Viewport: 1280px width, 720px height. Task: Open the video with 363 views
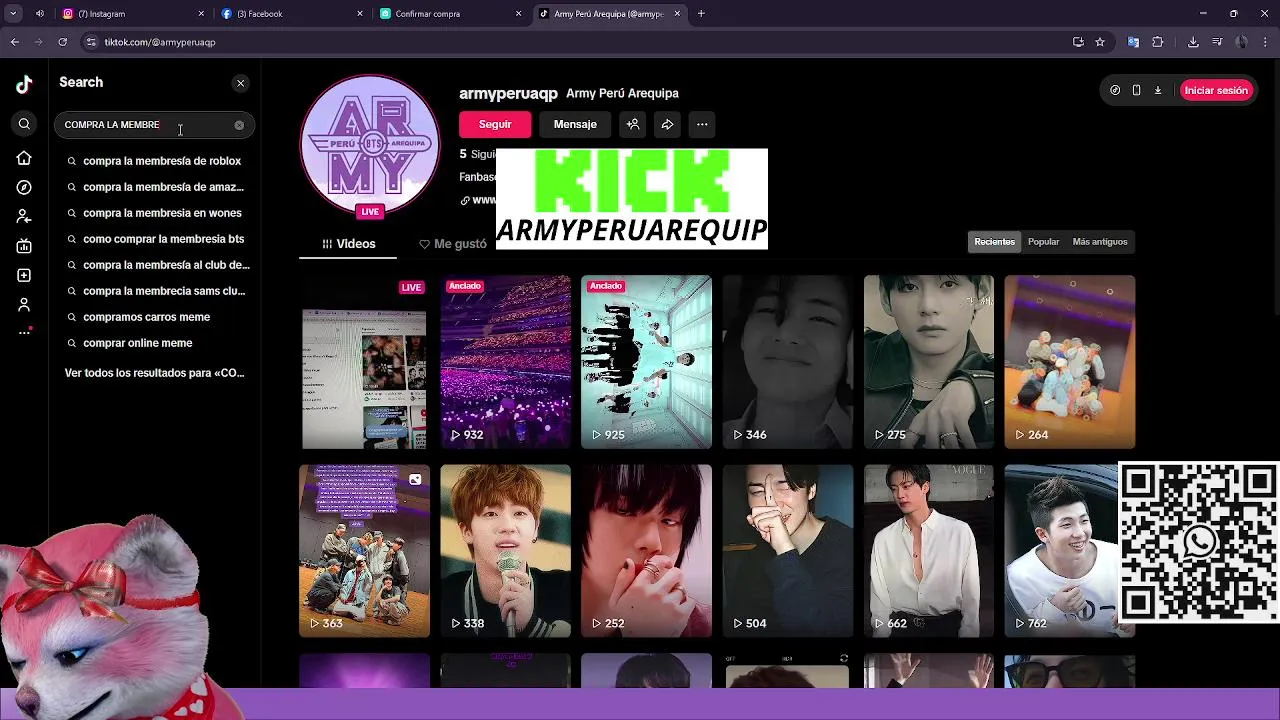pyautogui.click(x=364, y=551)
